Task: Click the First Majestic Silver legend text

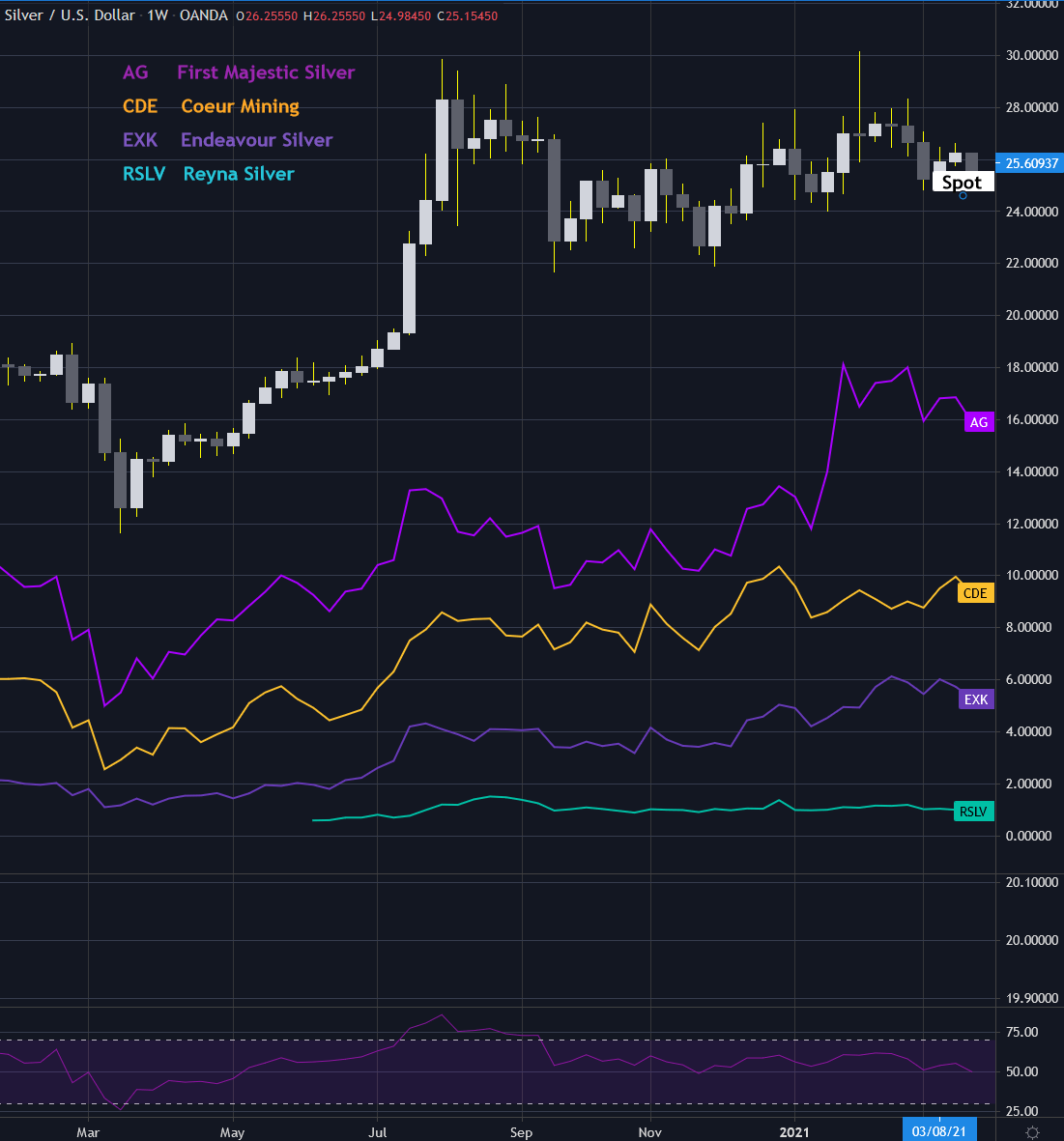Action: [x=266, y=72]
